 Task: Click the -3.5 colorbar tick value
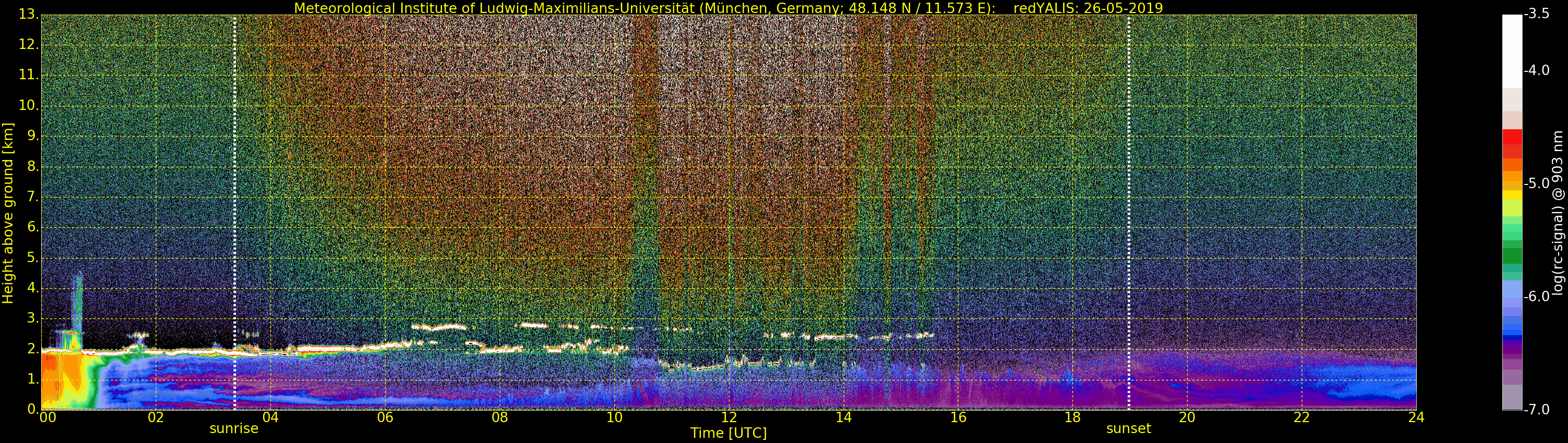[1537, 14]
